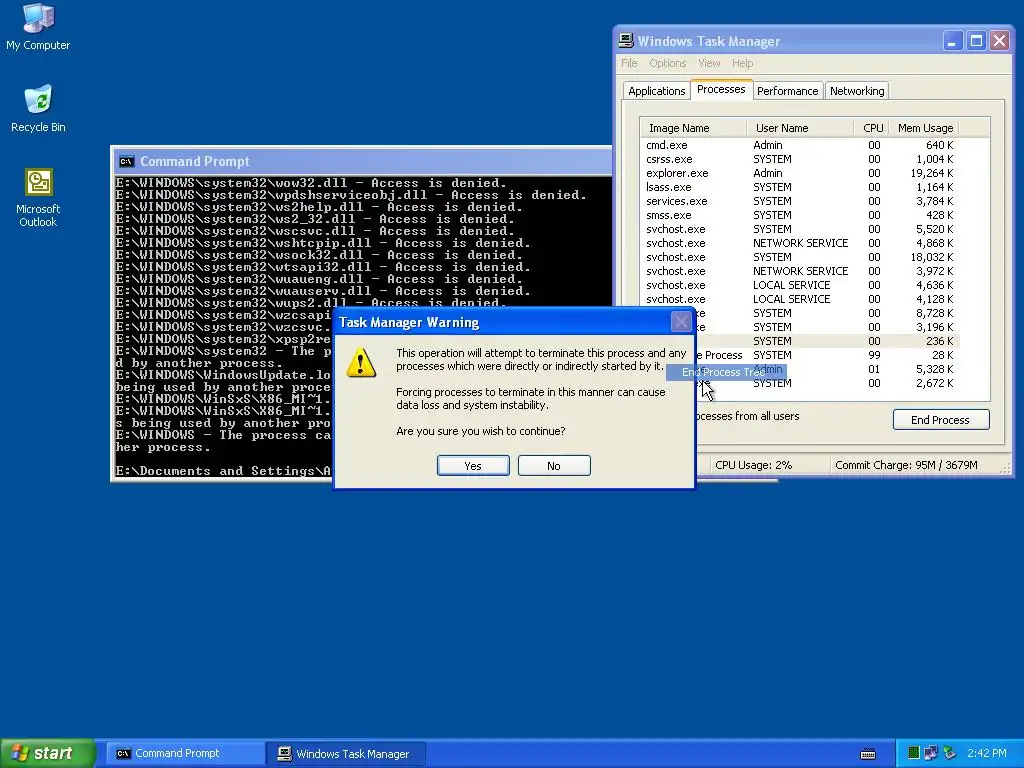Viewport: 1024px width, 768px height.
Task: Click the network computers tray icon
Action: (931, 753)
